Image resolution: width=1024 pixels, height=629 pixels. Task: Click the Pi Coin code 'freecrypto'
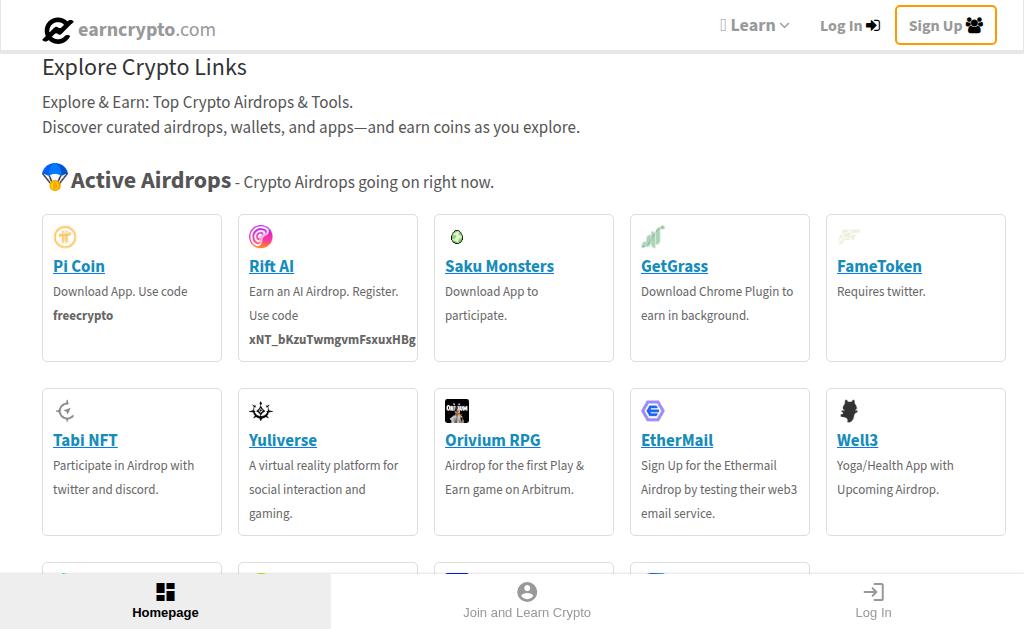(x=83, y=315)
